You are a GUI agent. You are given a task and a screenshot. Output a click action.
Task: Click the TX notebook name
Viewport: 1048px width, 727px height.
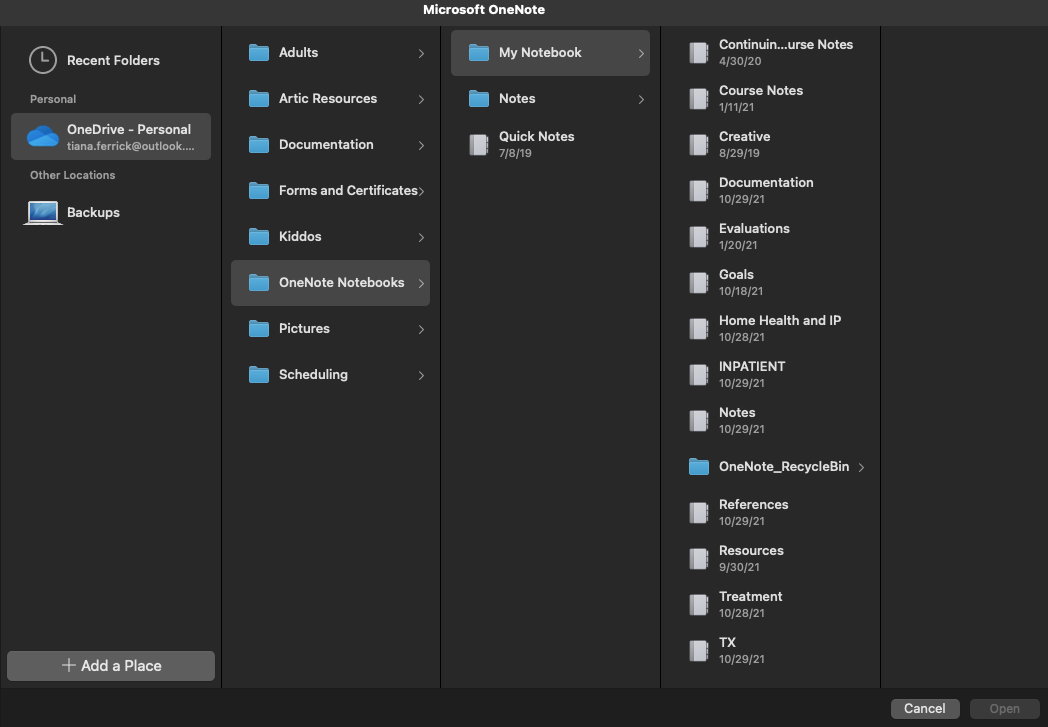(727, 642)
